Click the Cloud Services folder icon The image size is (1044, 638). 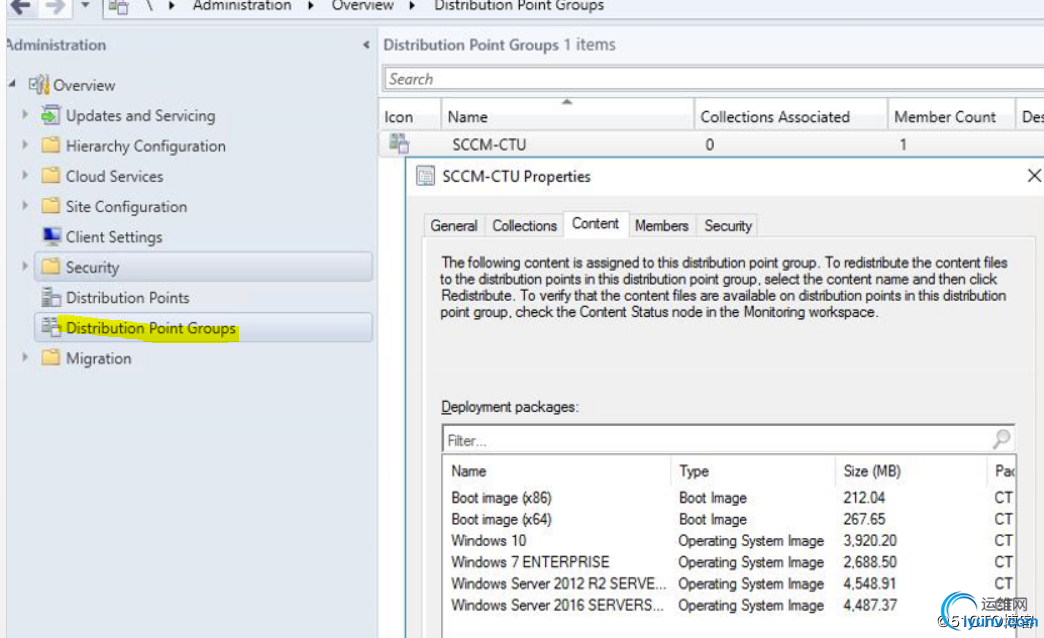[x=51, y=175]
